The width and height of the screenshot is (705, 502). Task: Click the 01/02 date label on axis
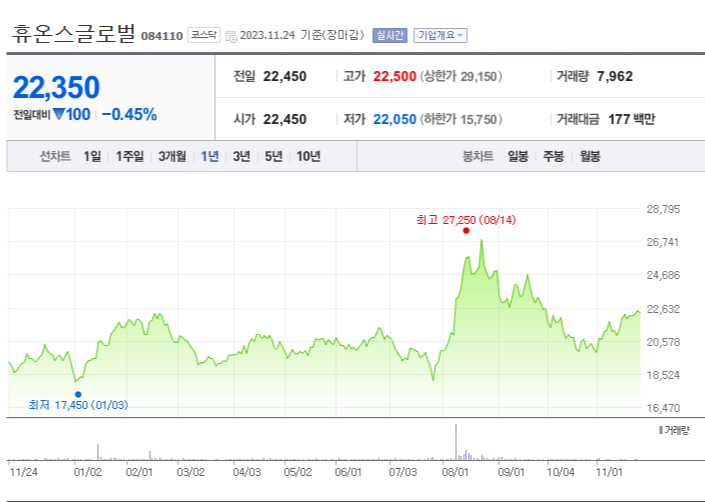click(88, 472)
